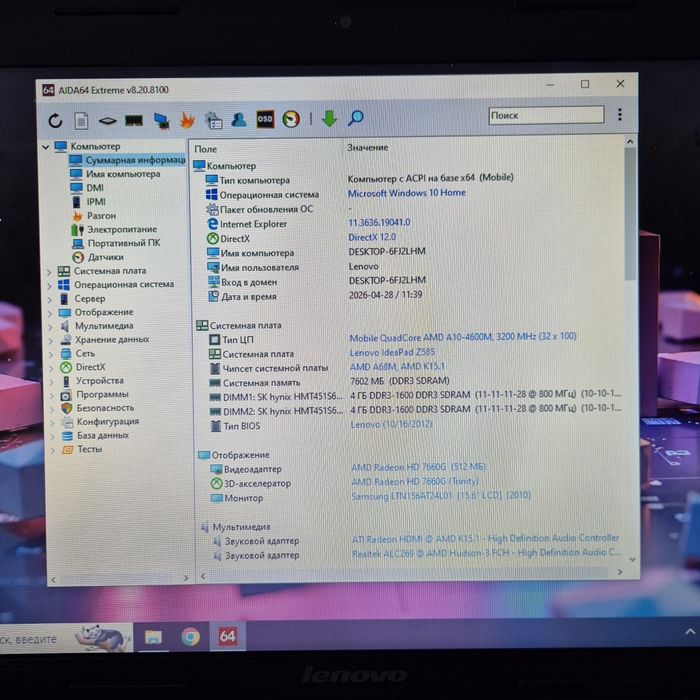Expand the Сеть tree node
The width and height of the screenshot is (700, 700).
(51, 354)
